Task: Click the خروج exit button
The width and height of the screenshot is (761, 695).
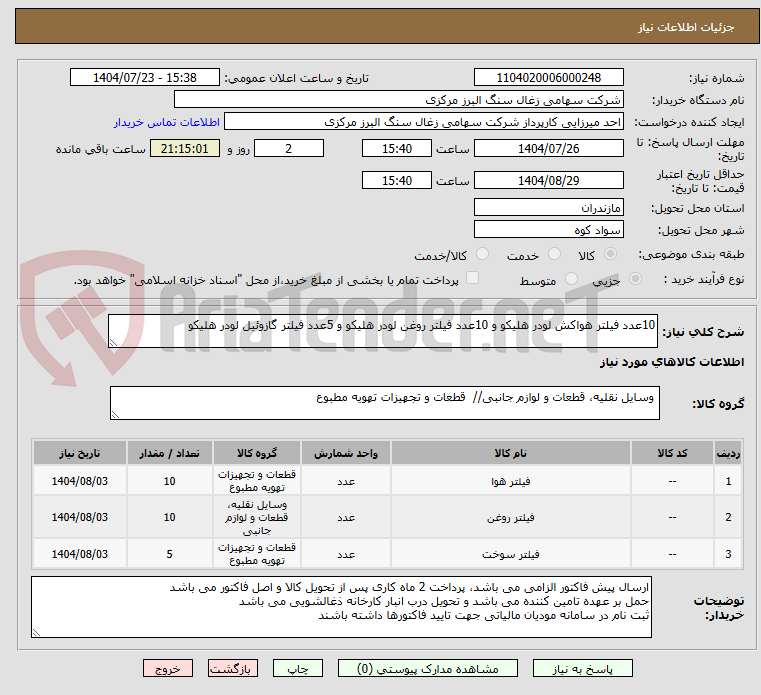Action: pyautogui.click(x=167, y=668)
